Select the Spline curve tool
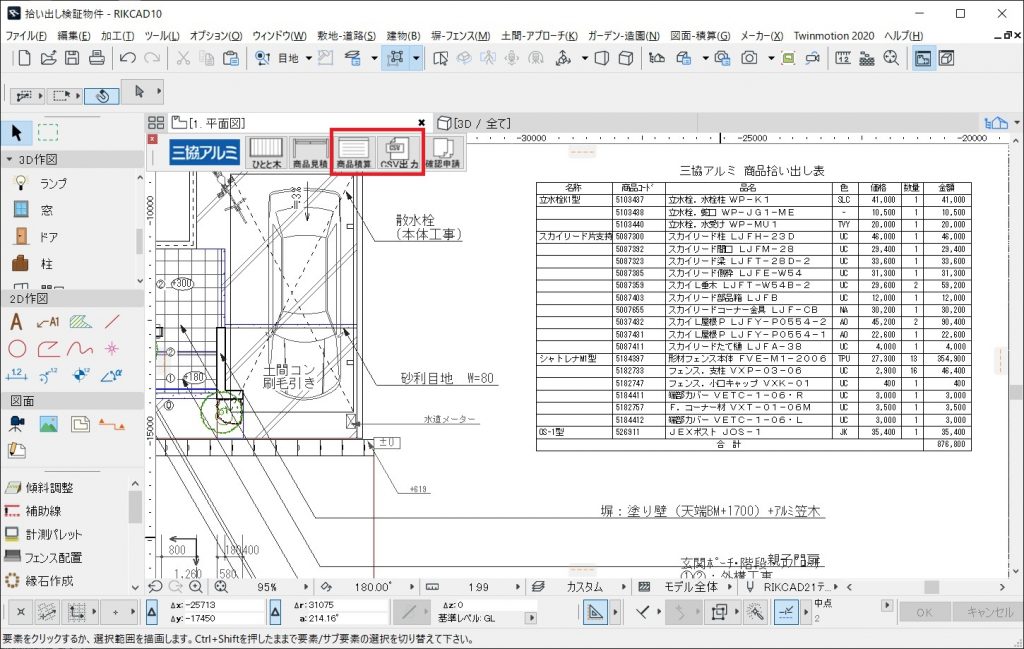 80,349
